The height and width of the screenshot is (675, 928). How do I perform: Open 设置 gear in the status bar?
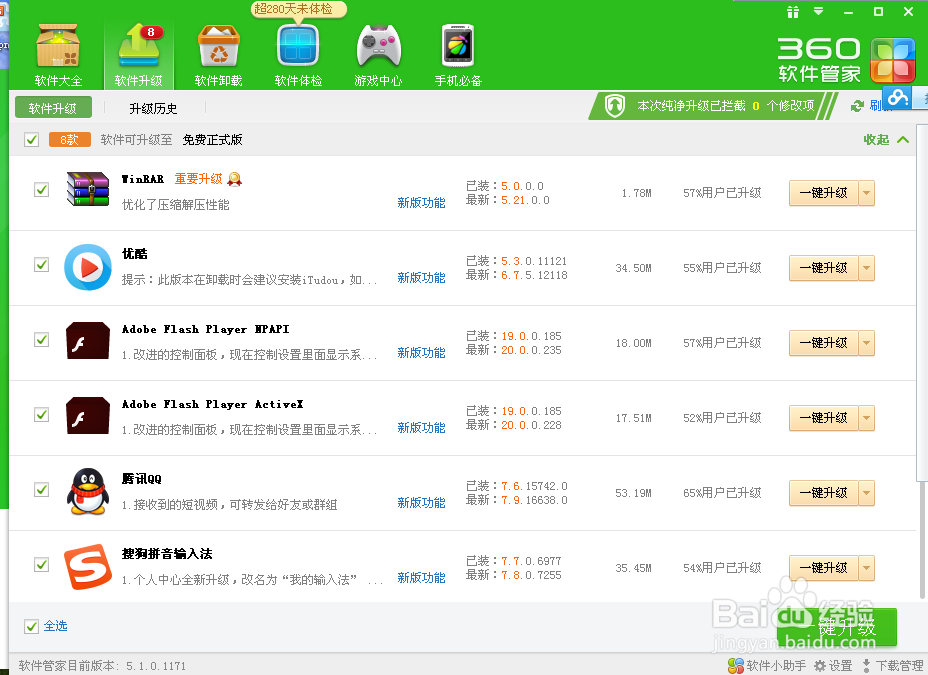point(833,666)
